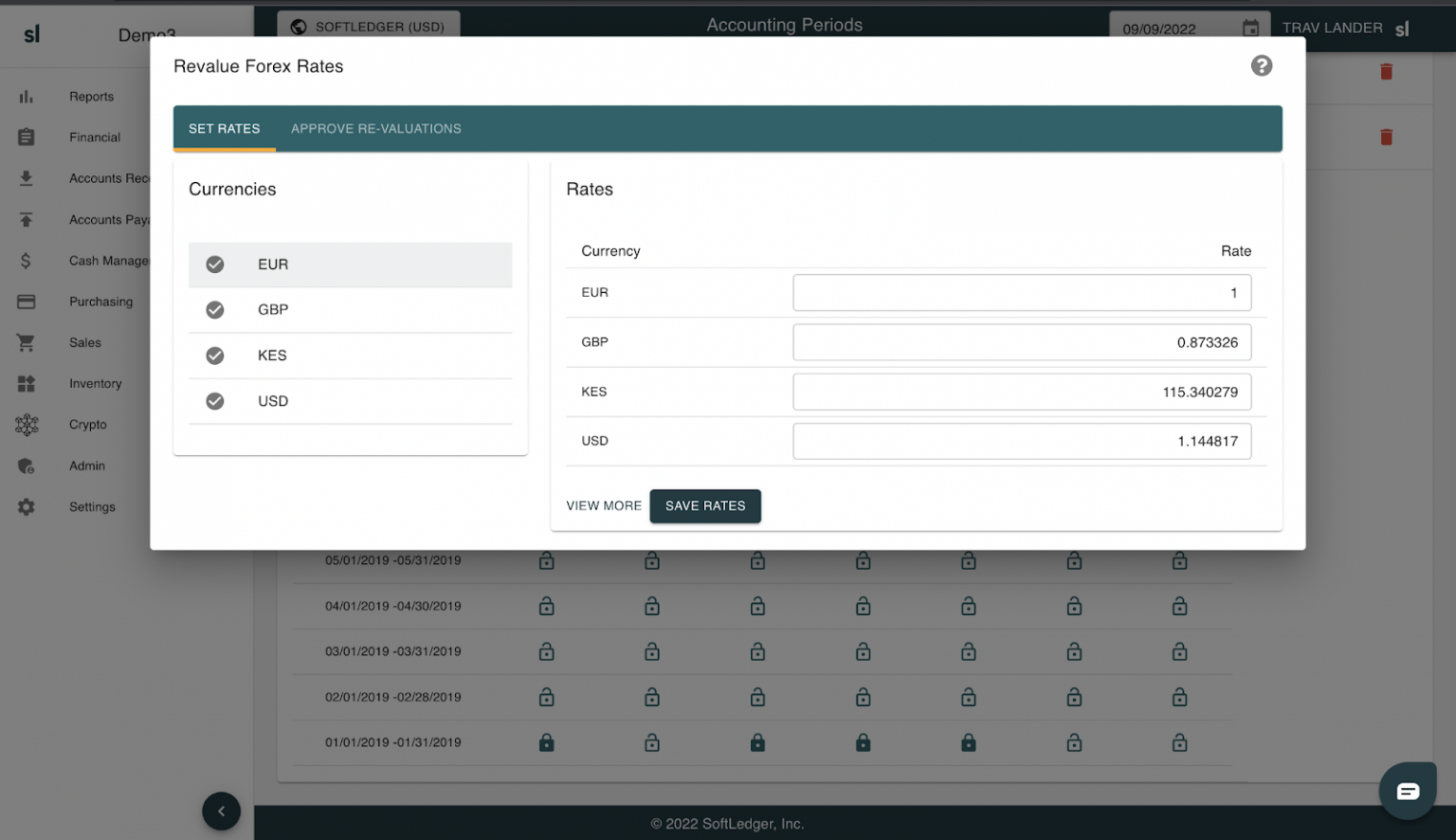This screenshot has height=840, width=1456.
Task: Open the chat support widget
Action: pos(1407,791)
